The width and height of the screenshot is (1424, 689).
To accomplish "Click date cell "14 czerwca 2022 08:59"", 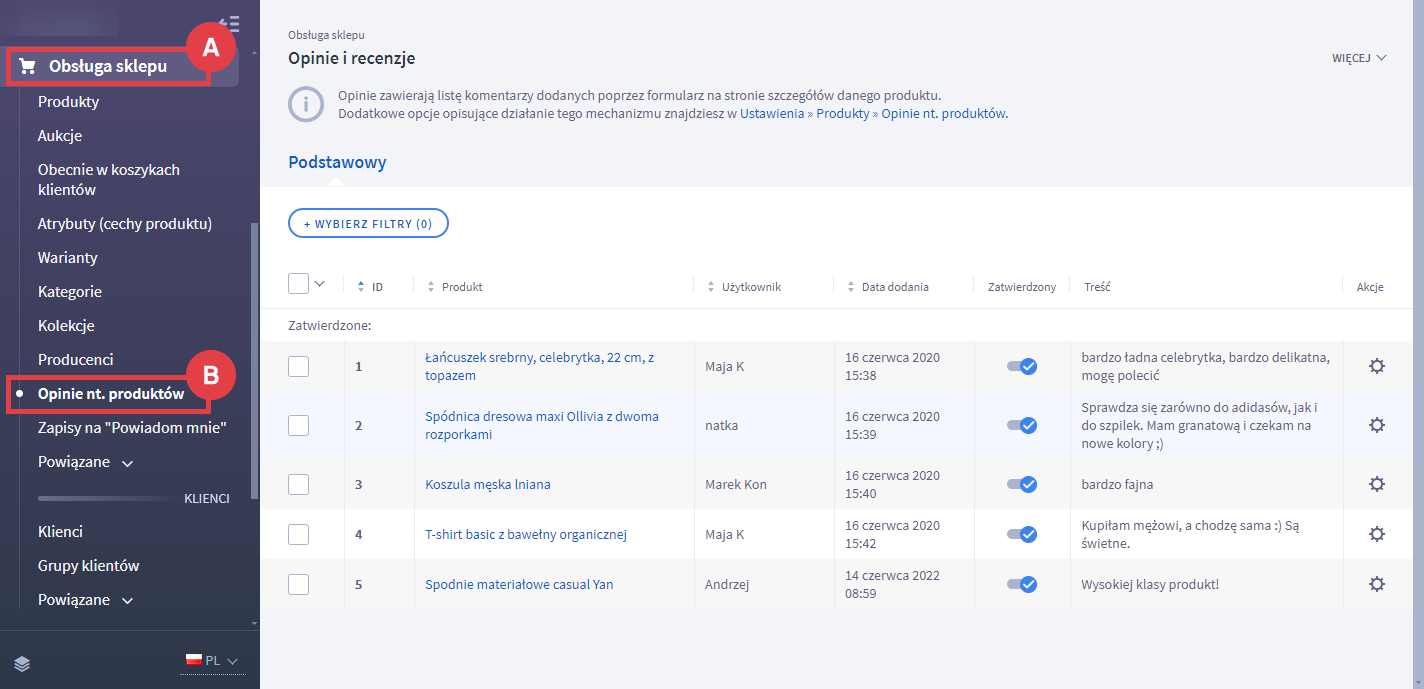I will (x=892, y=584).
